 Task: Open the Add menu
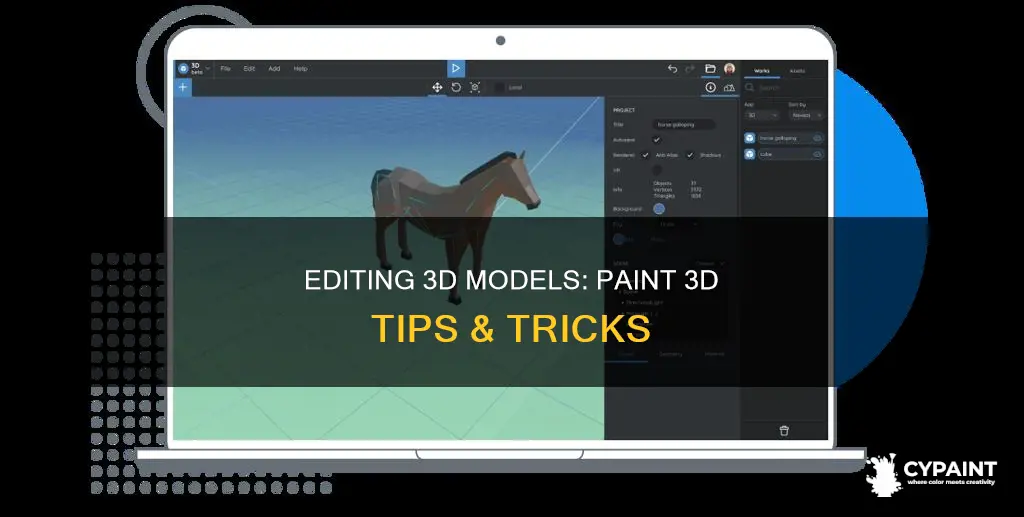pyautogui.click(x=274, y=69)
